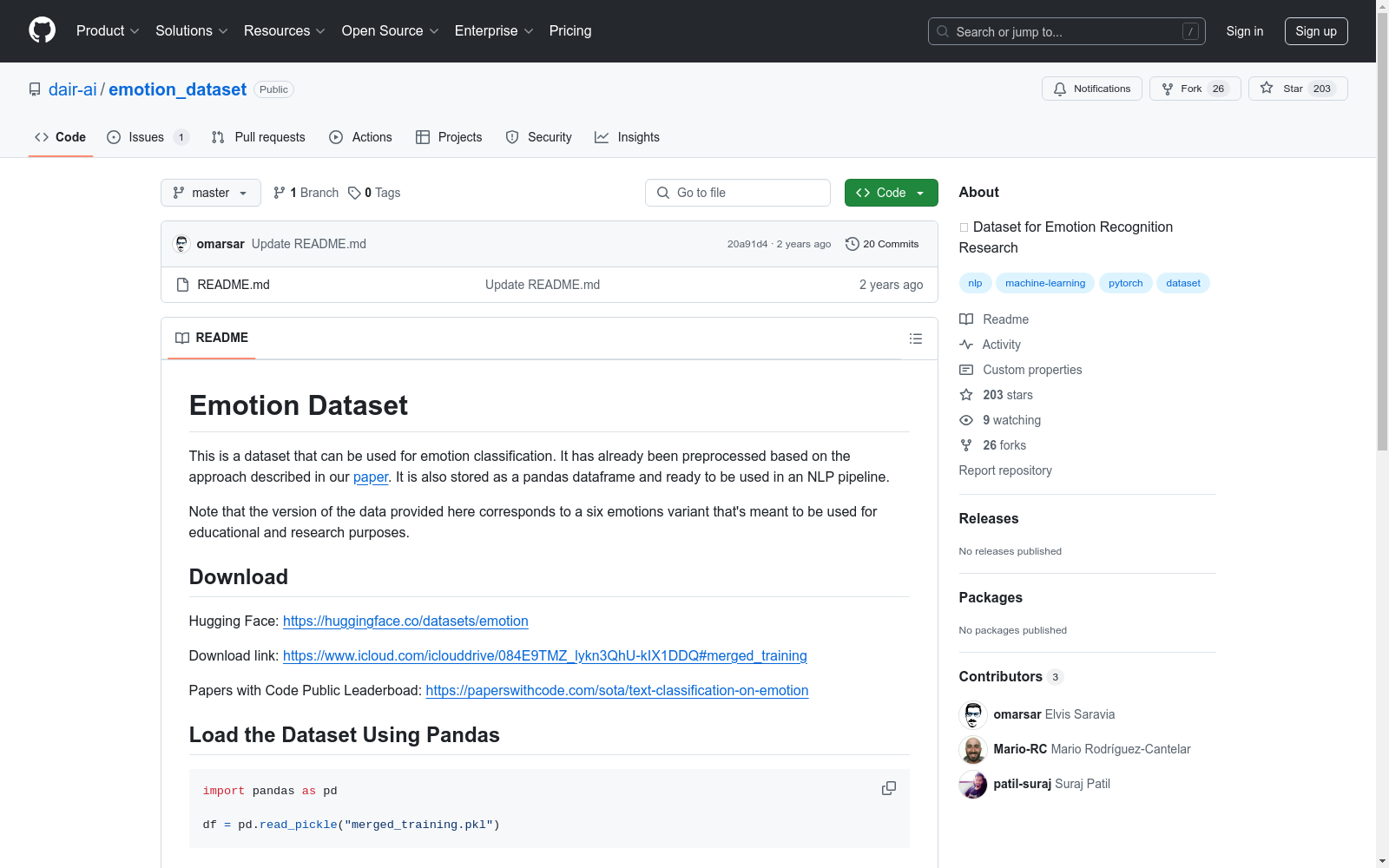Open the latest commit 'Update README.md' message

click(x=309, y=244)
